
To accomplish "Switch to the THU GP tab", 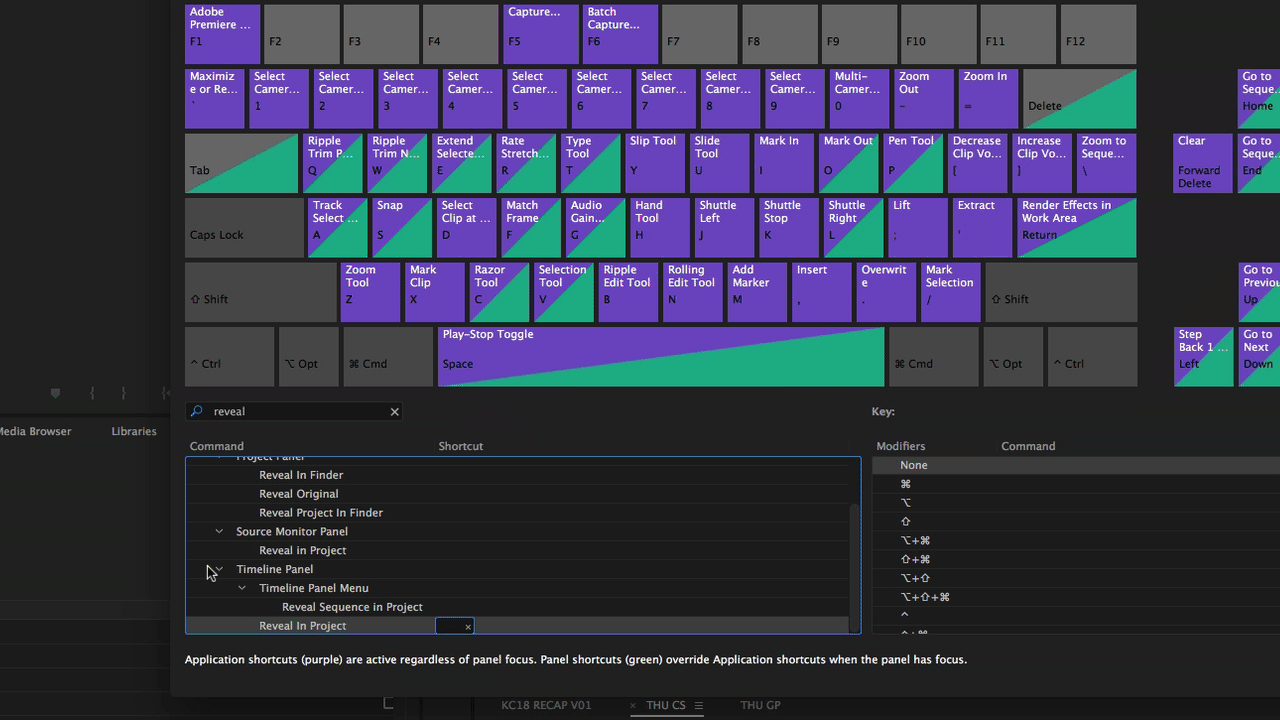I will pyautogui.click(x=760, y=706).
